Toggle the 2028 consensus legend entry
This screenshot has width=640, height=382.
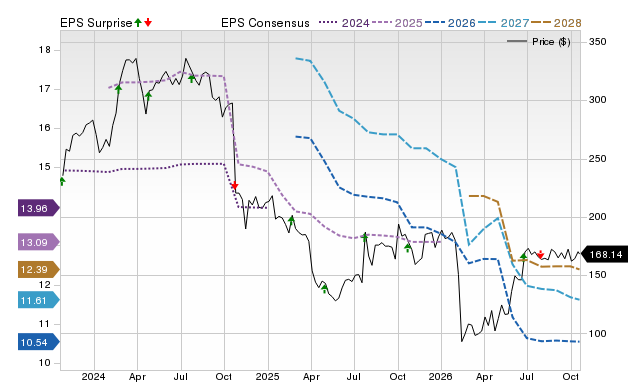(556, 23)
